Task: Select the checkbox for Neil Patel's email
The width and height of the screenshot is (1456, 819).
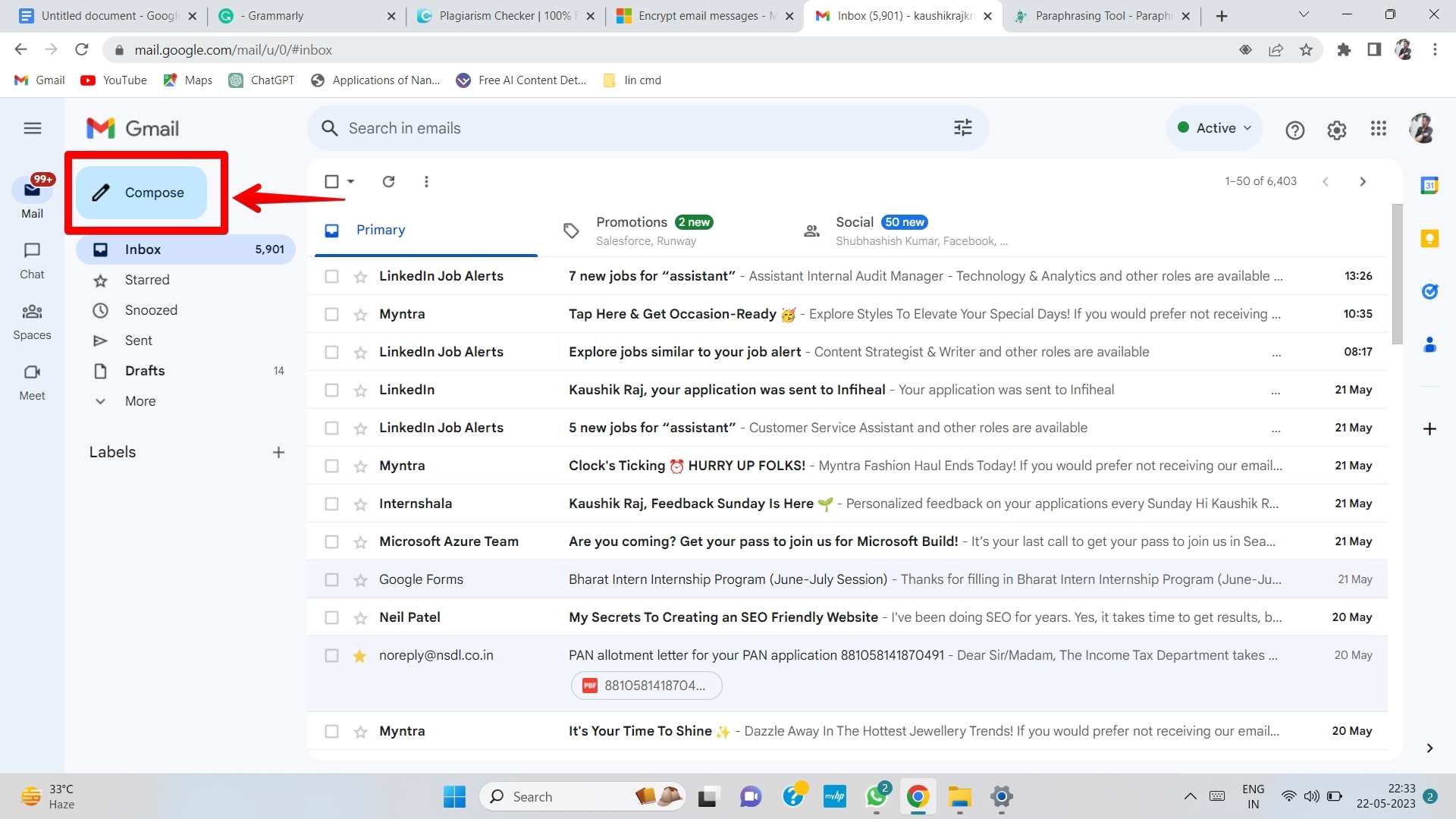Action: click(331, 617)
